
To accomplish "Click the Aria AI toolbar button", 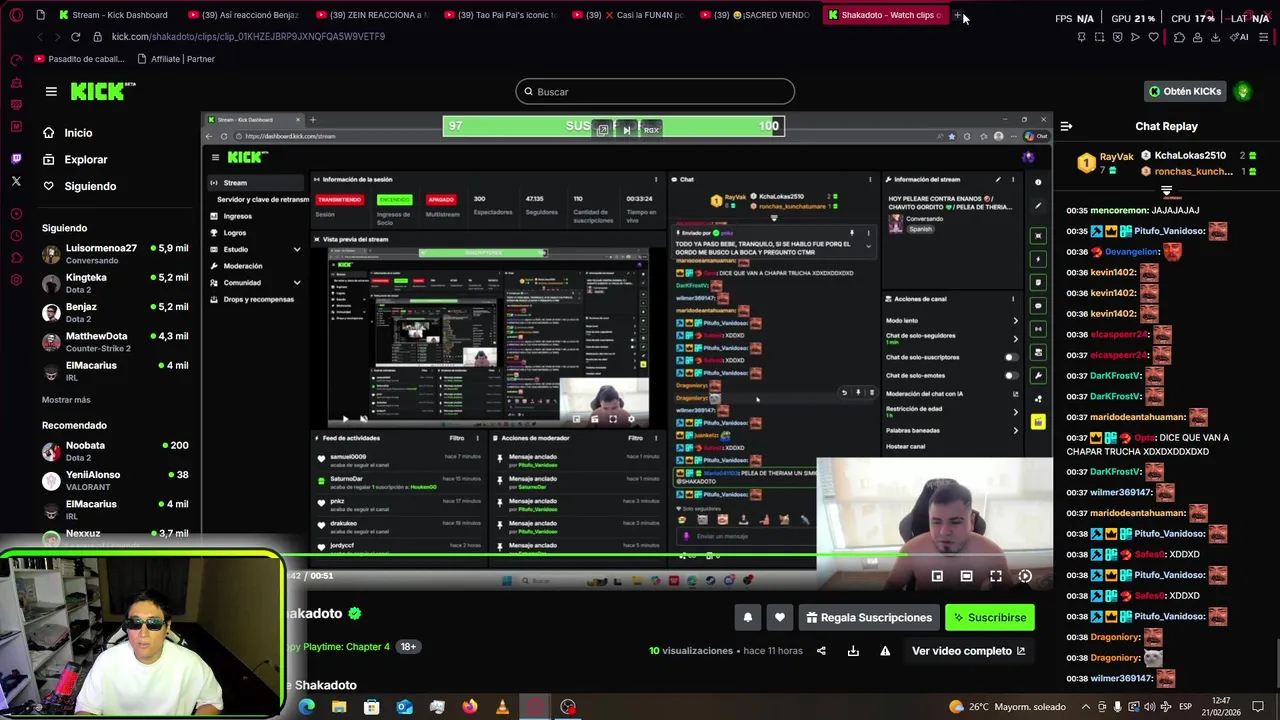I will click(x=1239, y=37).
